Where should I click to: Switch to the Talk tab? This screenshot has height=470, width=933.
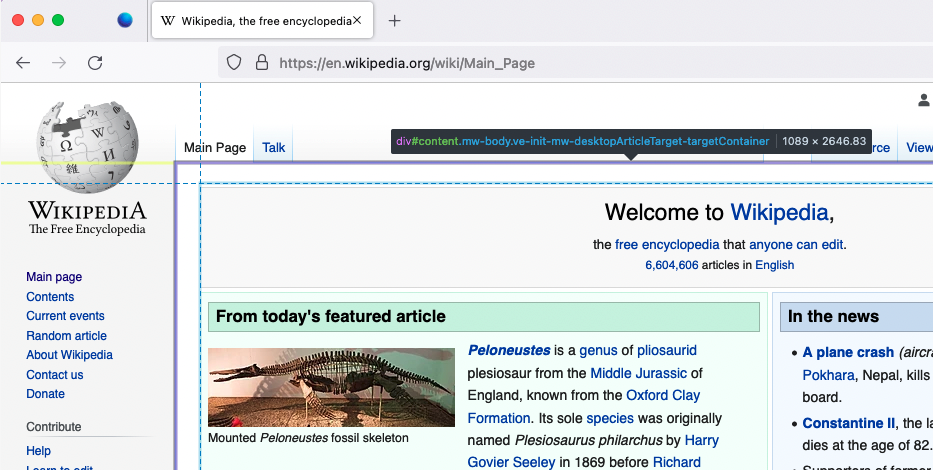pyautogui.click(x=273, y=147)
